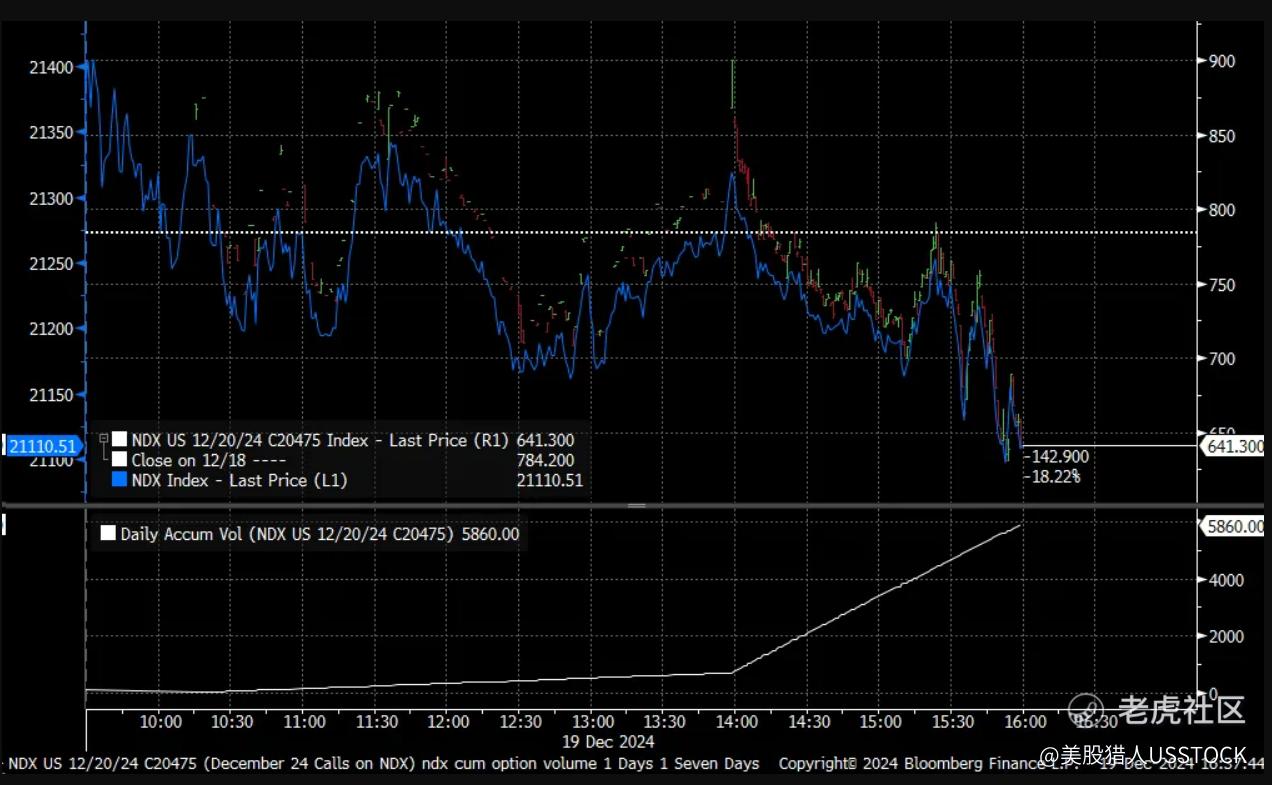Click the 15:30 time axis label

pos(953,722)
